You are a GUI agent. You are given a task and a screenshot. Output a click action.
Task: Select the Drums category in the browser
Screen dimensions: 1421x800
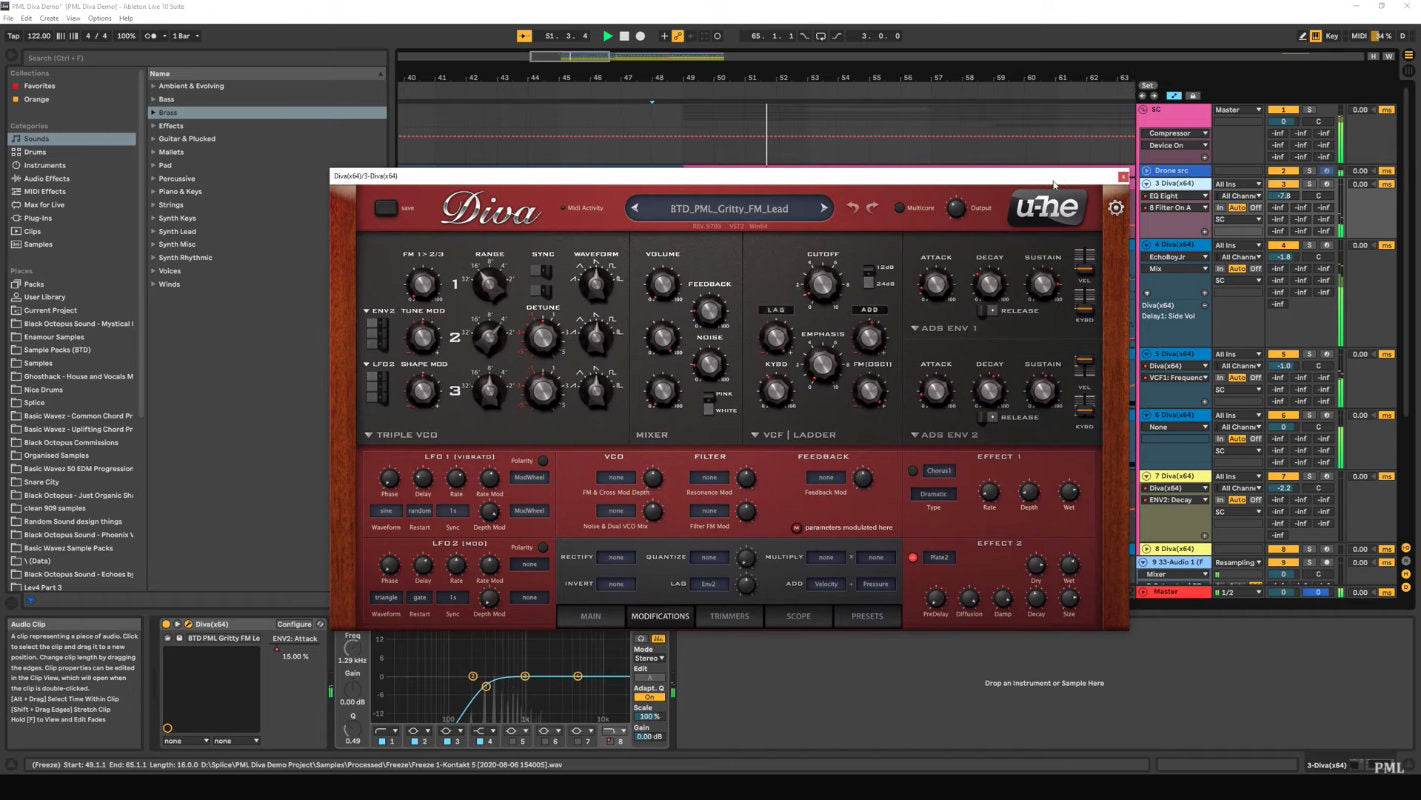pyautogui.click(x=35, y=152)
